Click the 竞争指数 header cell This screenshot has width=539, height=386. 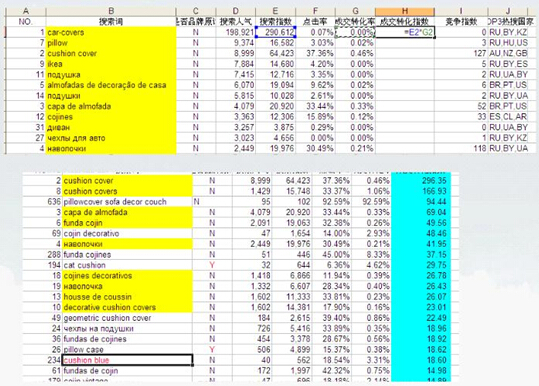(x=461, y=22)
